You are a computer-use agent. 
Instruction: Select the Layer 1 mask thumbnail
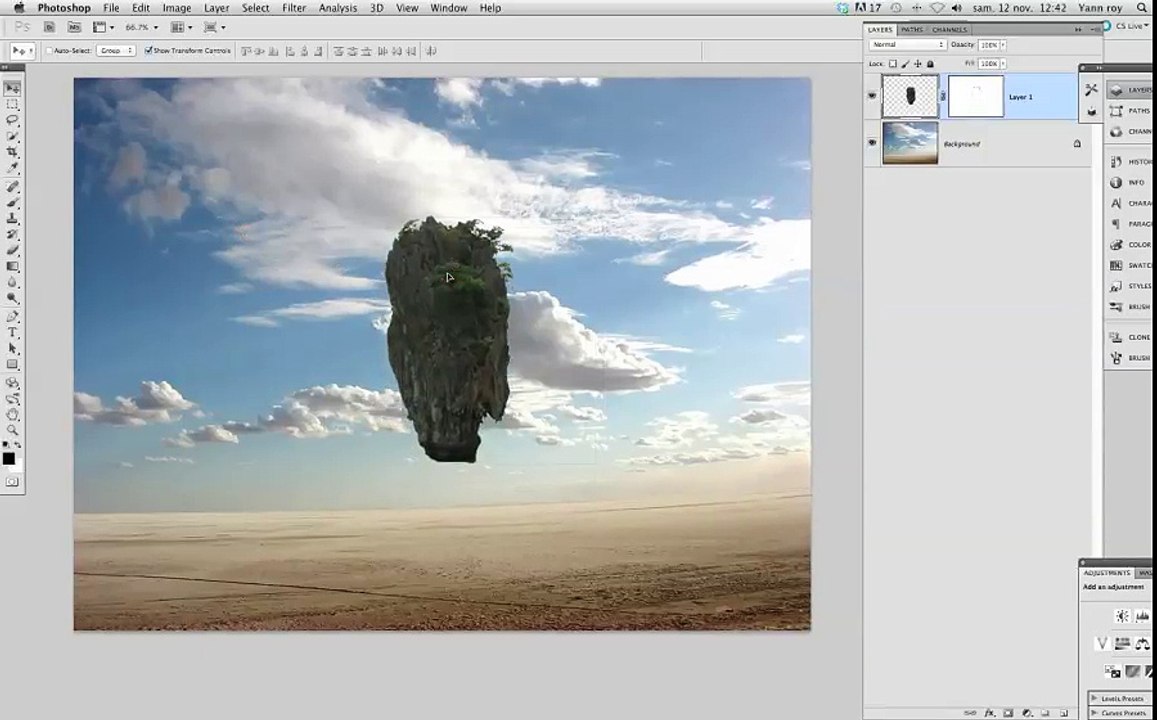975,96
